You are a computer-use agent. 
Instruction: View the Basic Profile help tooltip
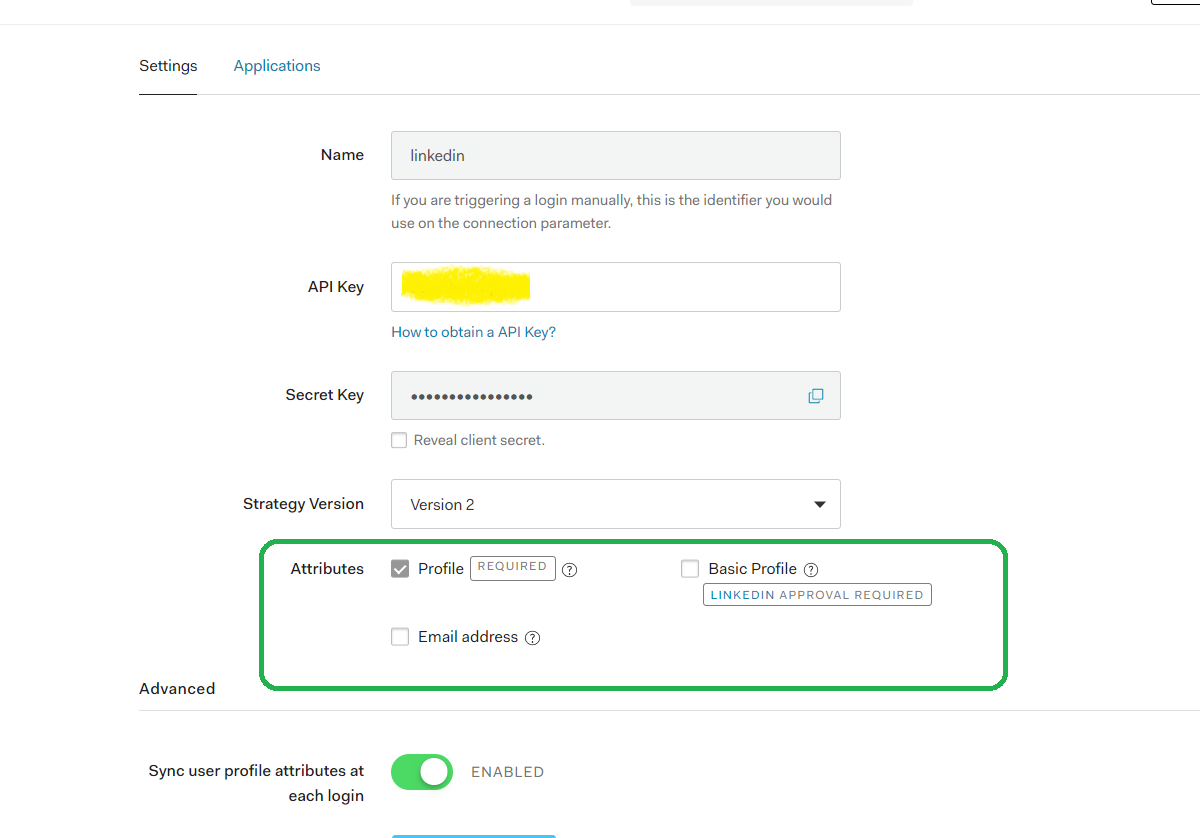point(813,569)
